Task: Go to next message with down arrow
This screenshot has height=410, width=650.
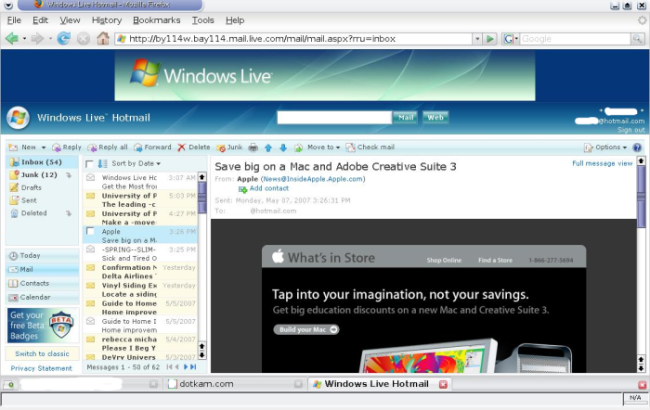Action: pyautogui.click(x=283, y=148)
